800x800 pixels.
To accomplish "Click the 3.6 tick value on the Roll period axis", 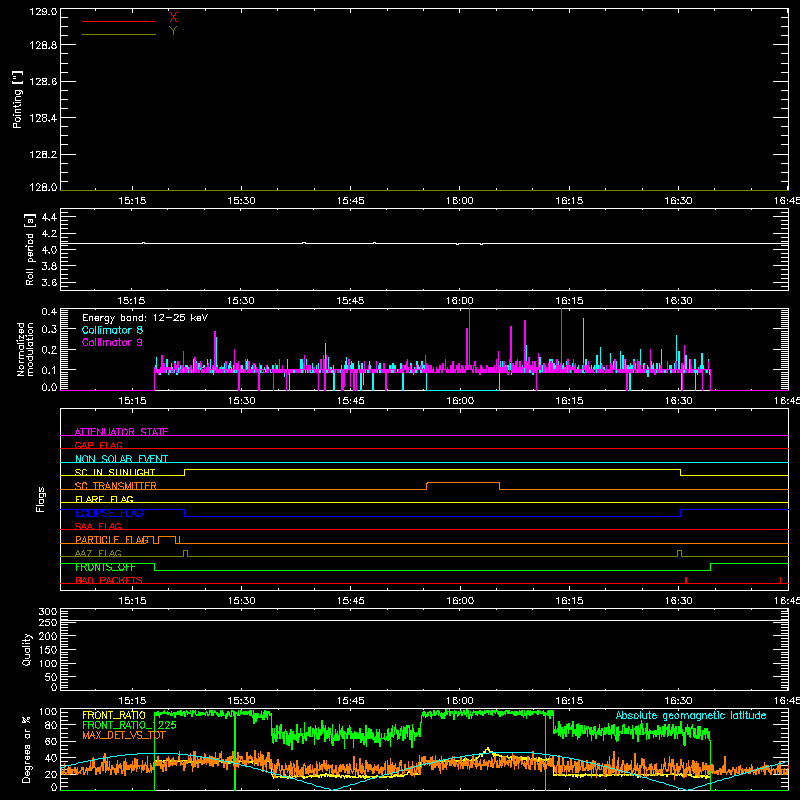I will 49,282.
